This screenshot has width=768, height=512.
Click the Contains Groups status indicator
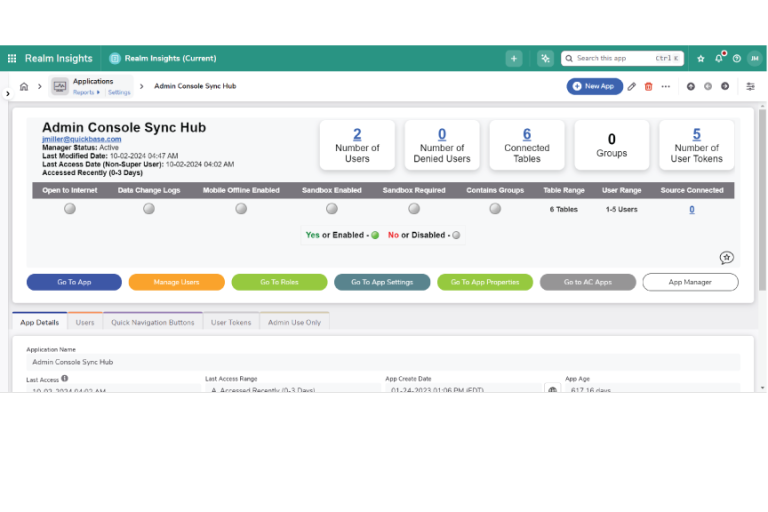(x=495, y=209)
